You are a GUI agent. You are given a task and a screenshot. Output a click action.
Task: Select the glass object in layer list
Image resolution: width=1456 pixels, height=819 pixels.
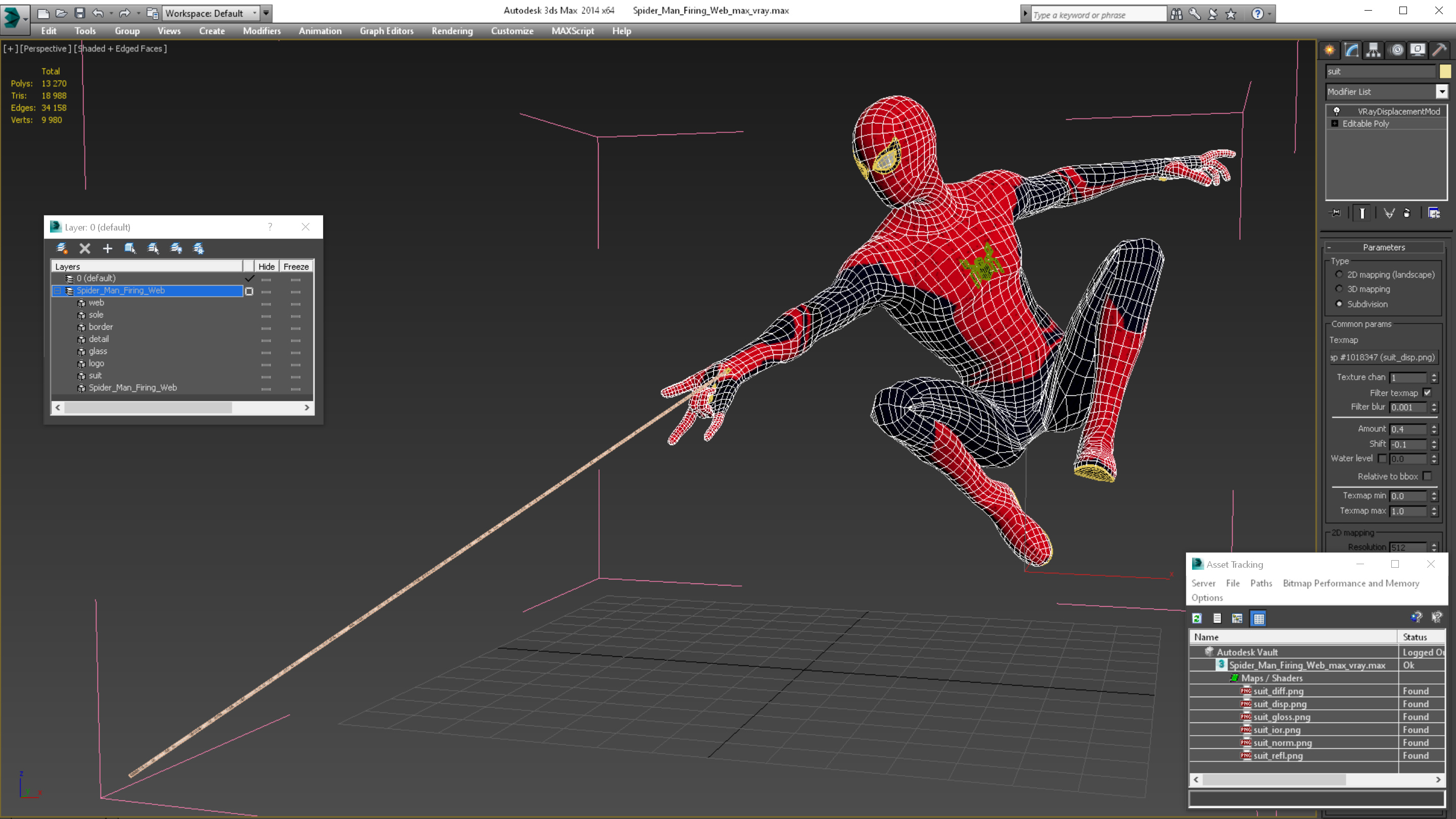tap(98, 351)
